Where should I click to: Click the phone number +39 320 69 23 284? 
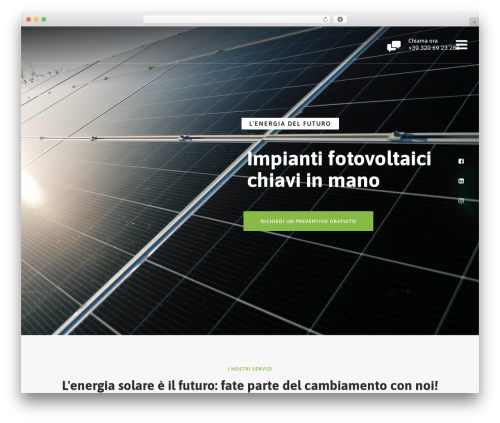click(434, 48)
